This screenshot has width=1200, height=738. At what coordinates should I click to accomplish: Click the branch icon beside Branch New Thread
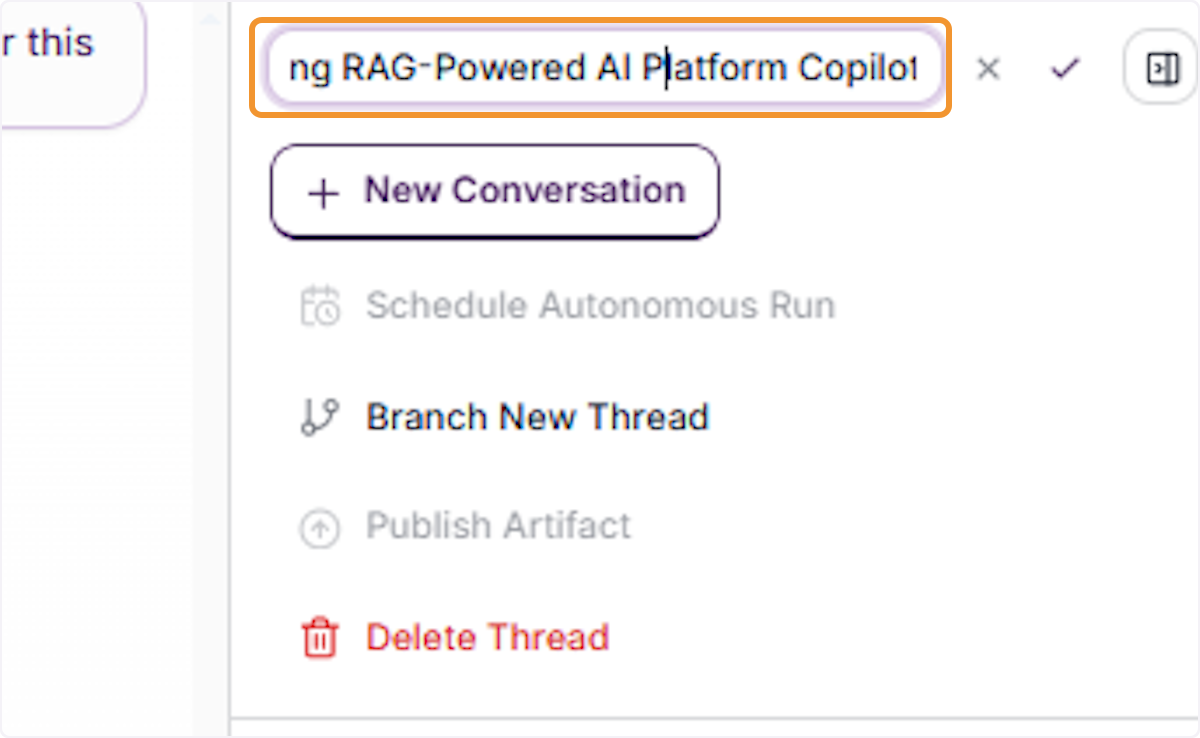tap(320, 417)
